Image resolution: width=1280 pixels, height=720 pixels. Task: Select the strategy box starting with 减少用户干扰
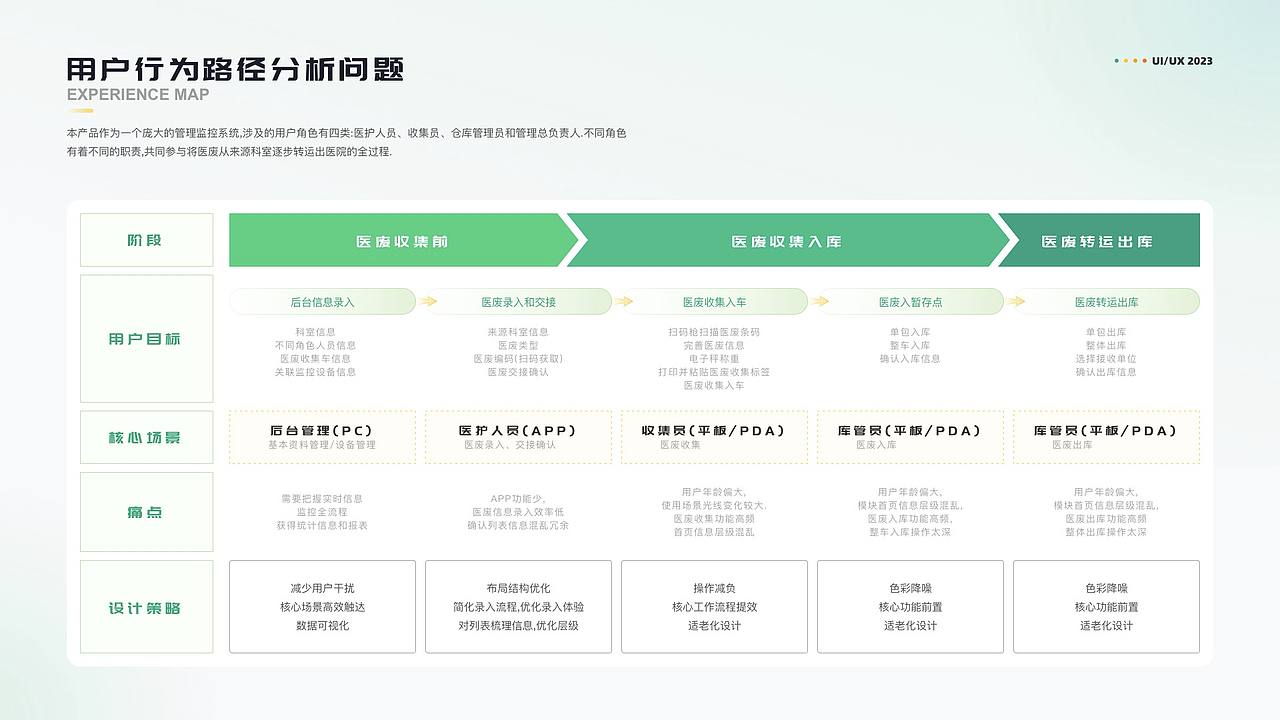[x=322, y=607]
